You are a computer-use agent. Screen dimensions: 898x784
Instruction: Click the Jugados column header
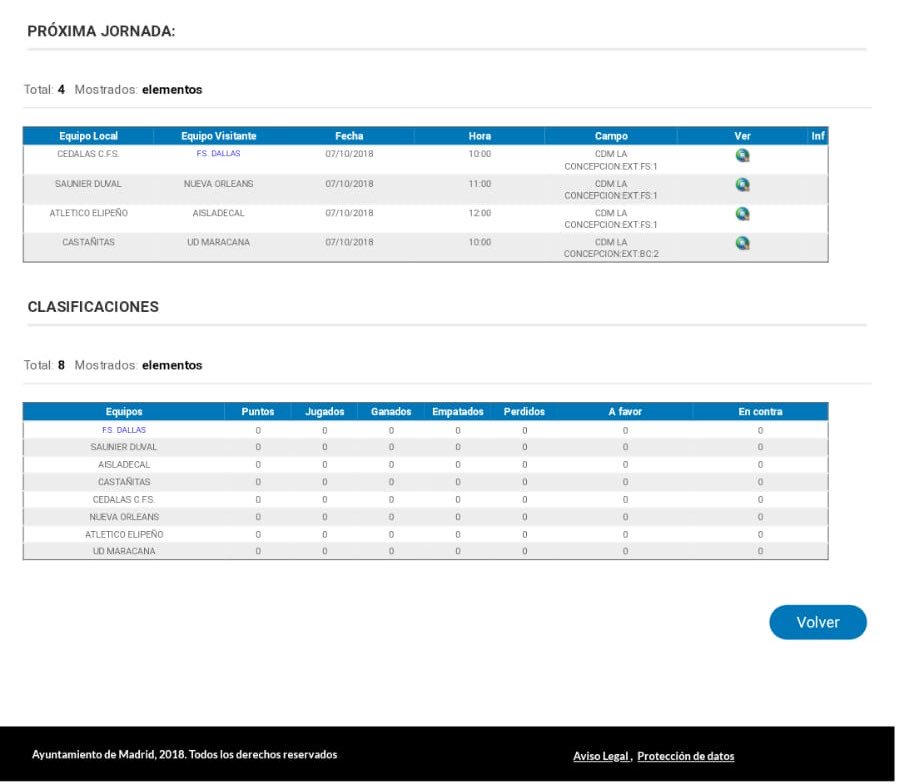pos(325,412)
